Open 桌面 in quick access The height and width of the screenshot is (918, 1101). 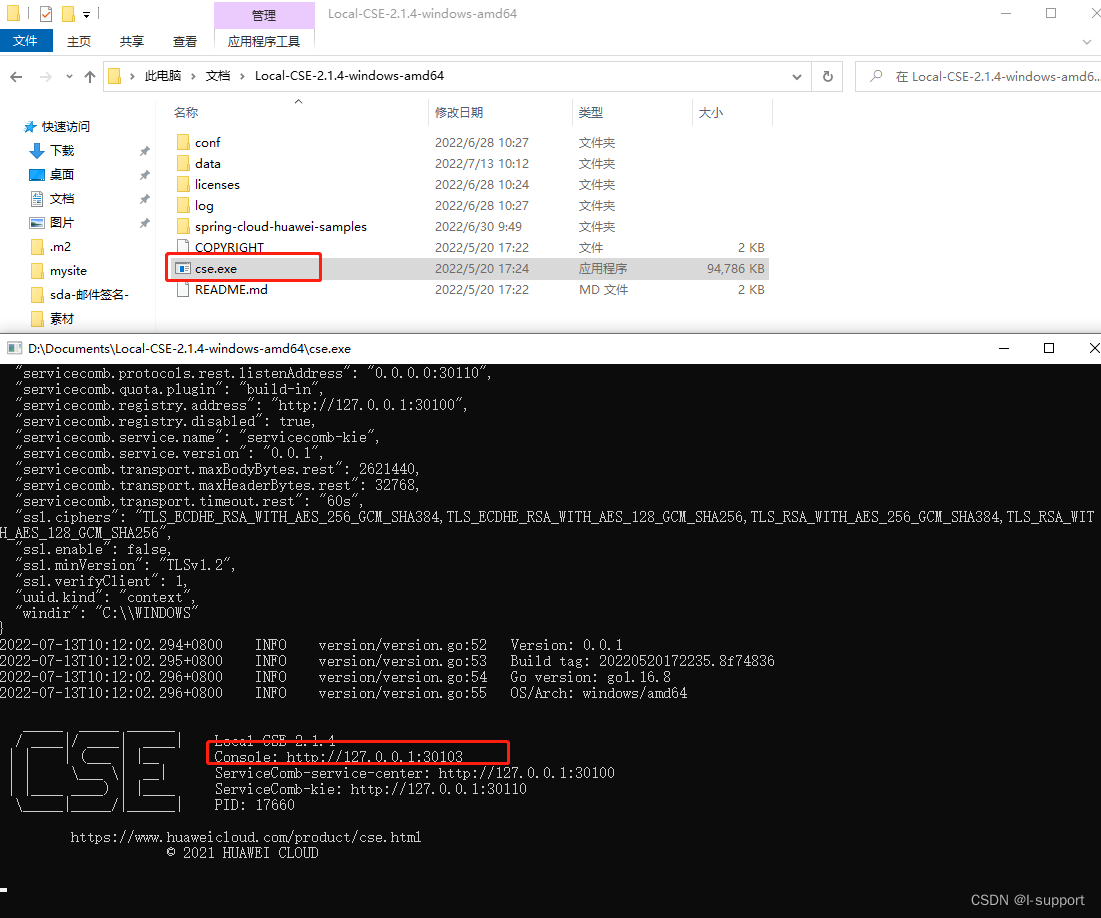coord(62,174)
